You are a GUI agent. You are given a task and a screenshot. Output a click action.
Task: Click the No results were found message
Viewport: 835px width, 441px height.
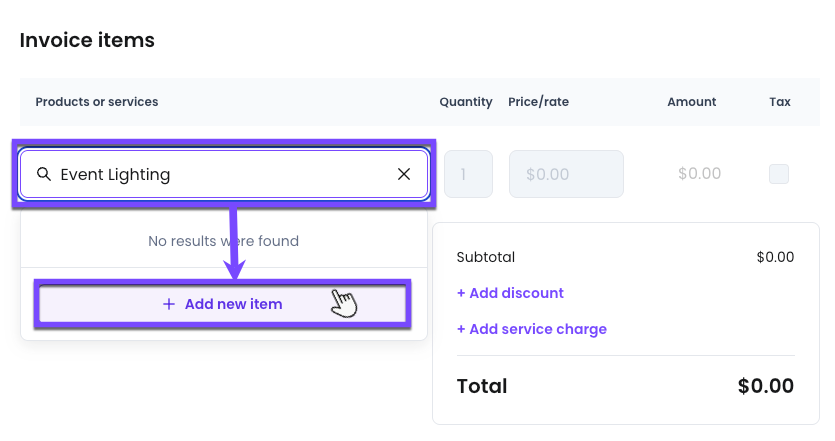coord(223,241)
